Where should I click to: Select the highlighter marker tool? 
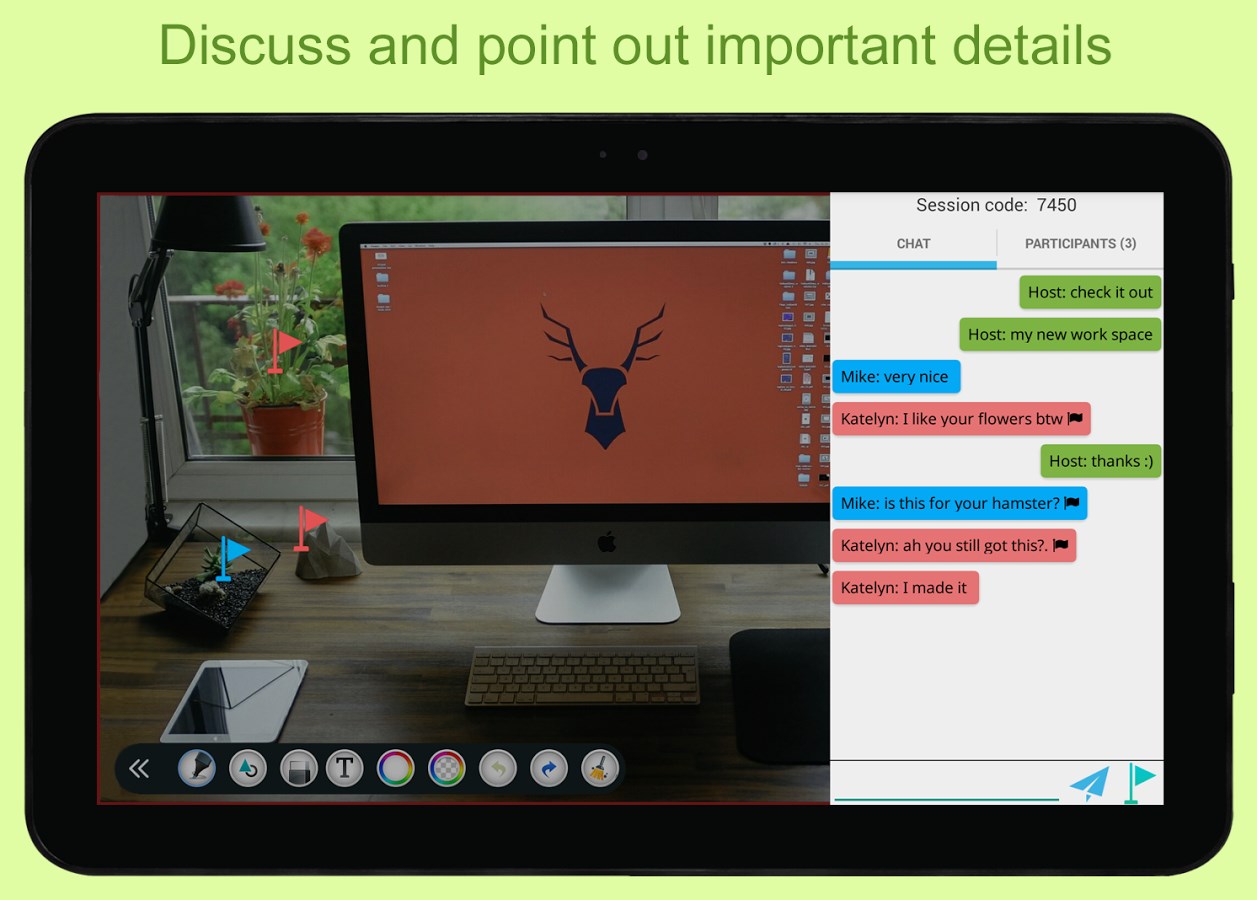196,769
